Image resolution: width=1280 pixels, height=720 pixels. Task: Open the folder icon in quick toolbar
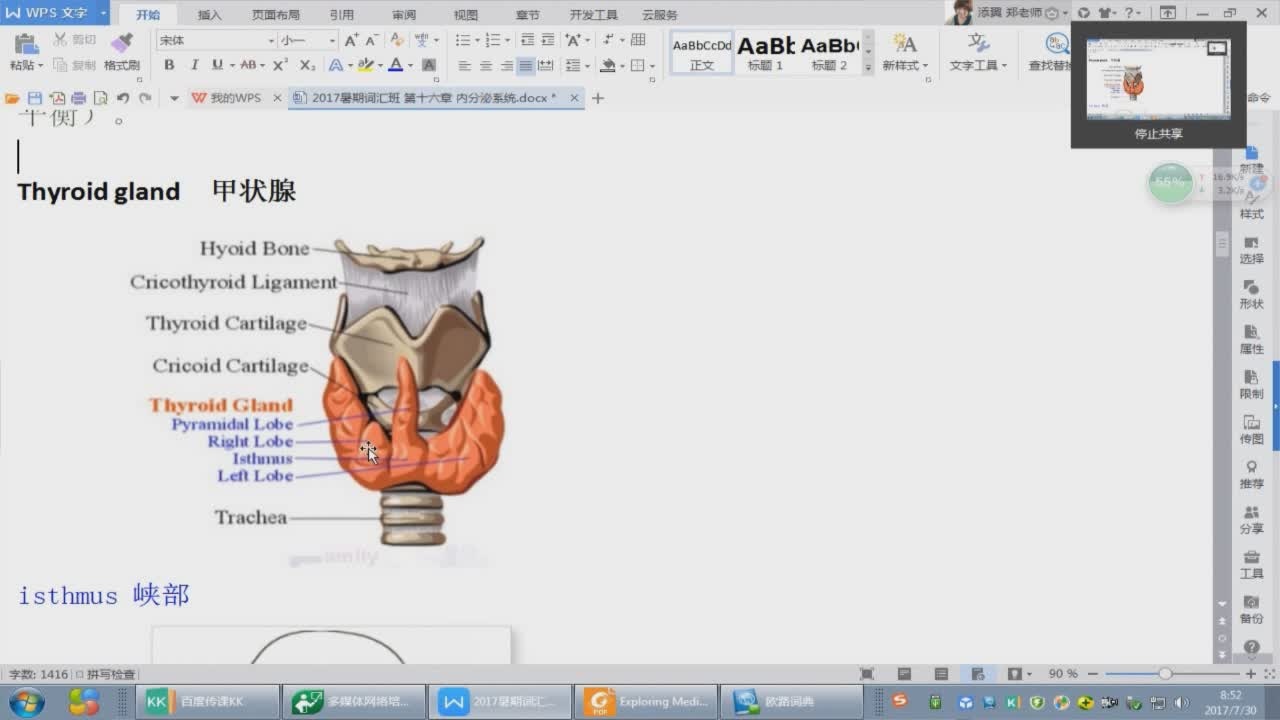pyautogui.click(x=12, y=98)
